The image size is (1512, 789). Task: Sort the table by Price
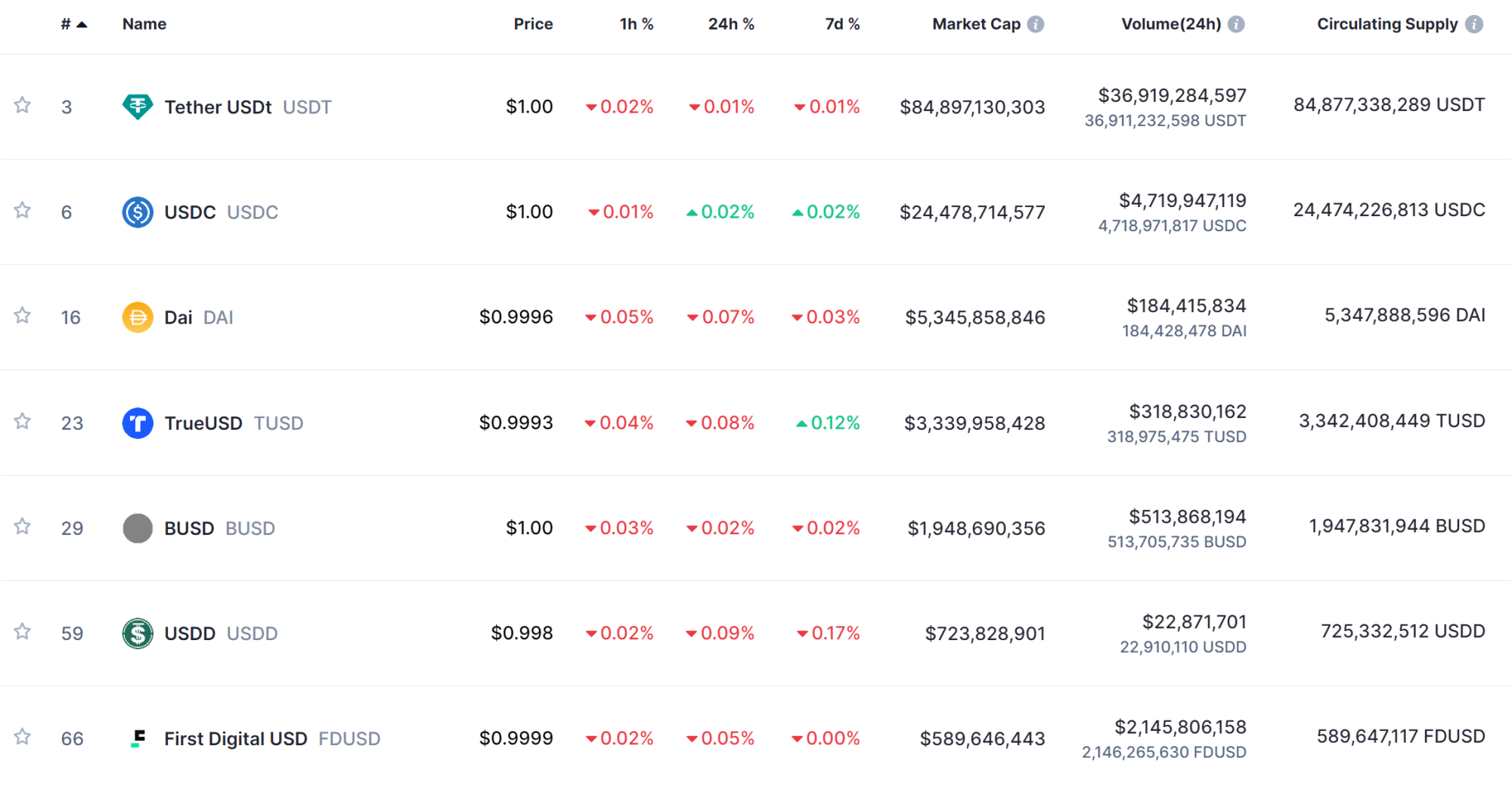pos(533,24)
